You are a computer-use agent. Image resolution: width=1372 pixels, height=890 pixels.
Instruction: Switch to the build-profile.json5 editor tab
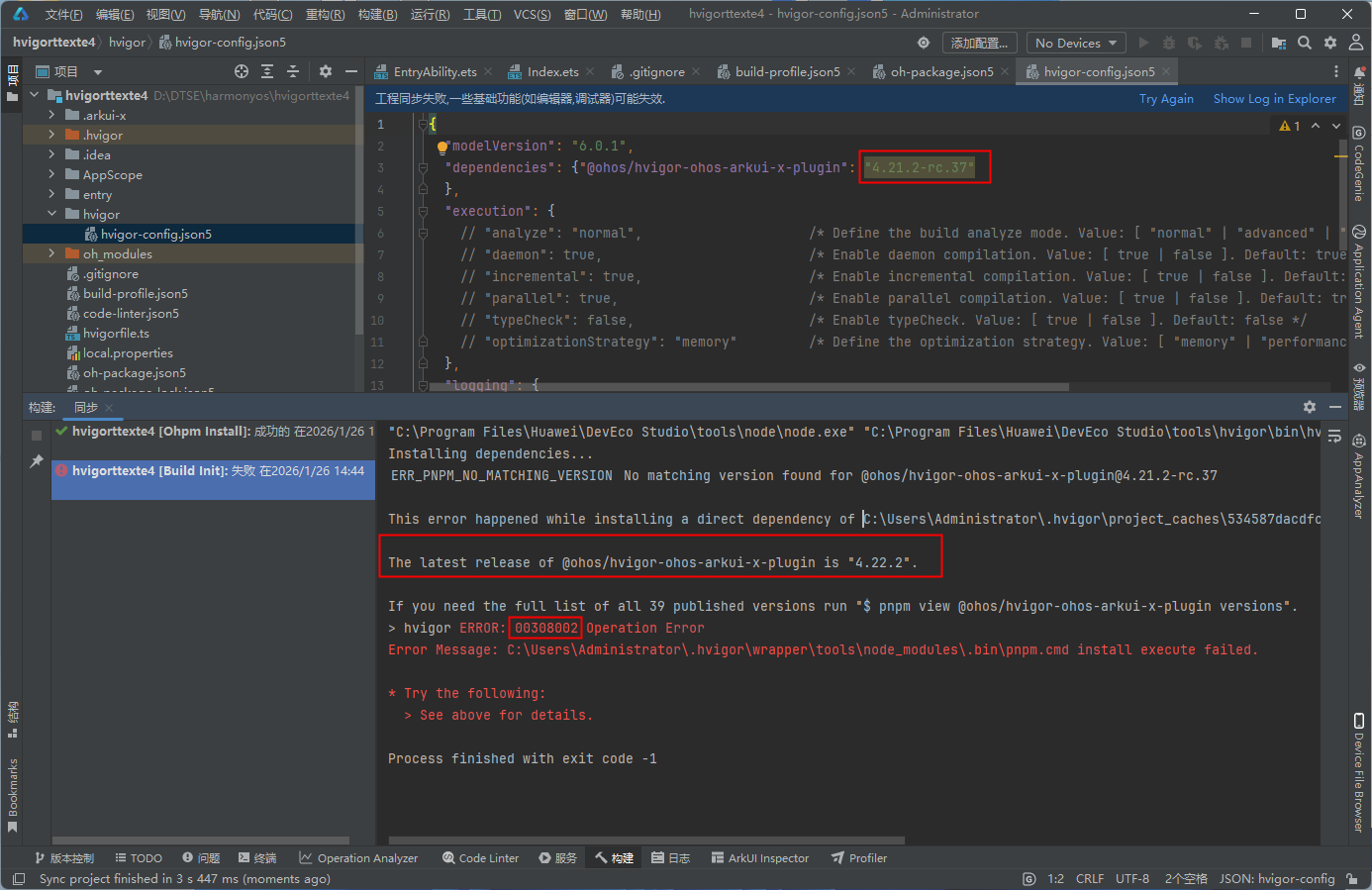(787, 71)
